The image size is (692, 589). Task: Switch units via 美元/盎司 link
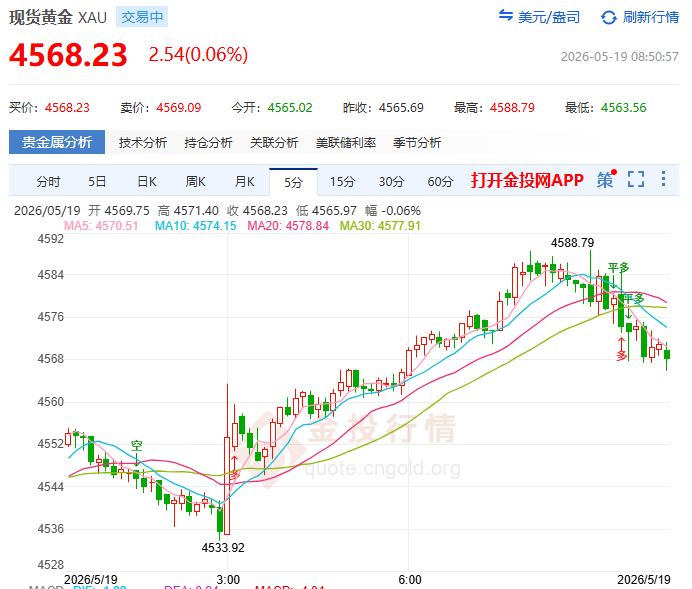point(549,17)
